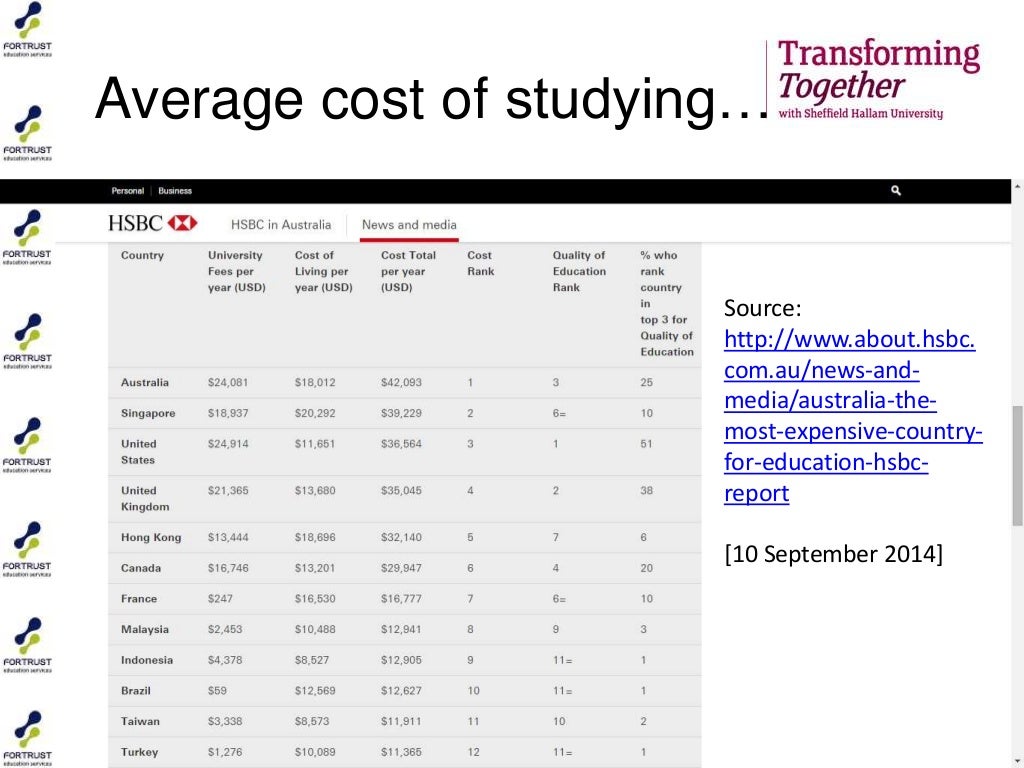Screen dimensions: 1024x768
Task: Select the United States country cell
Action: coord(138,452)
